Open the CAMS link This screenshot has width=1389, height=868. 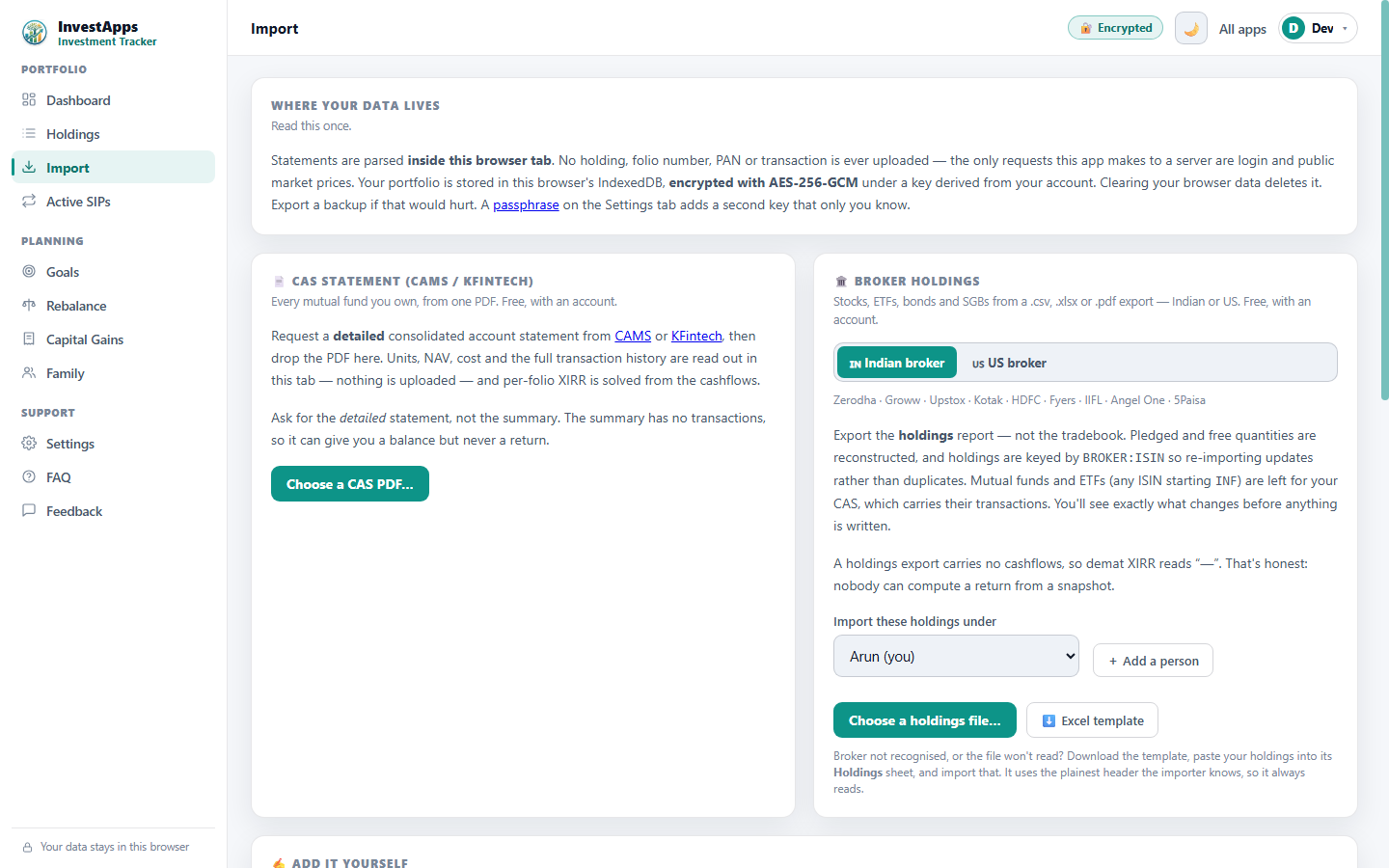point(633,336)
